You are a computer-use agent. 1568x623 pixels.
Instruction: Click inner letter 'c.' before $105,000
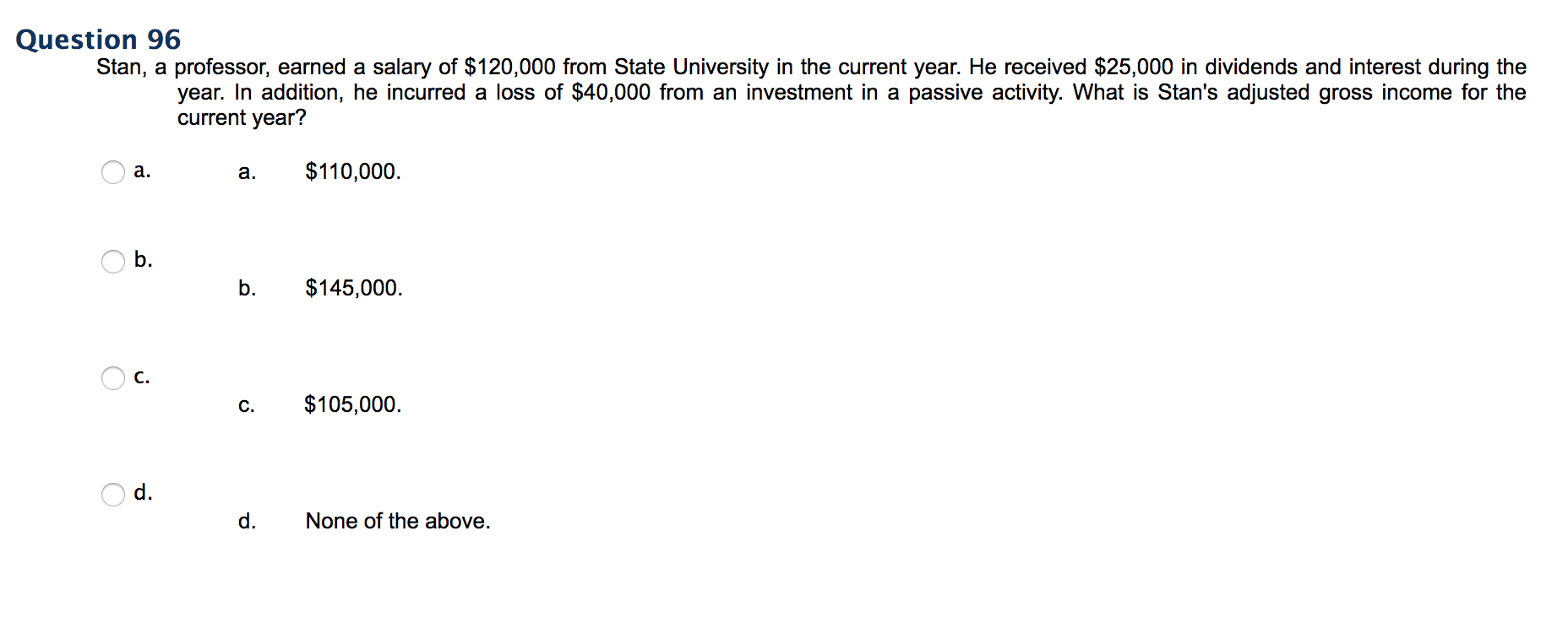[246, 406]
